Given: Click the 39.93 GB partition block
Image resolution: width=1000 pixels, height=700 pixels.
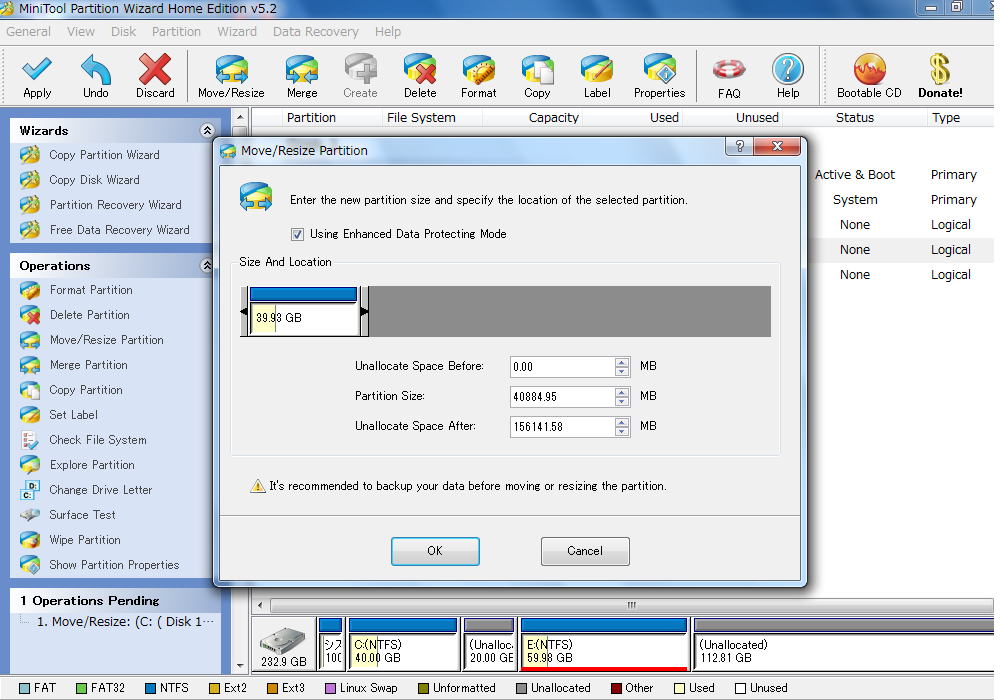Looking at the screenshot, I should (304, 311).
